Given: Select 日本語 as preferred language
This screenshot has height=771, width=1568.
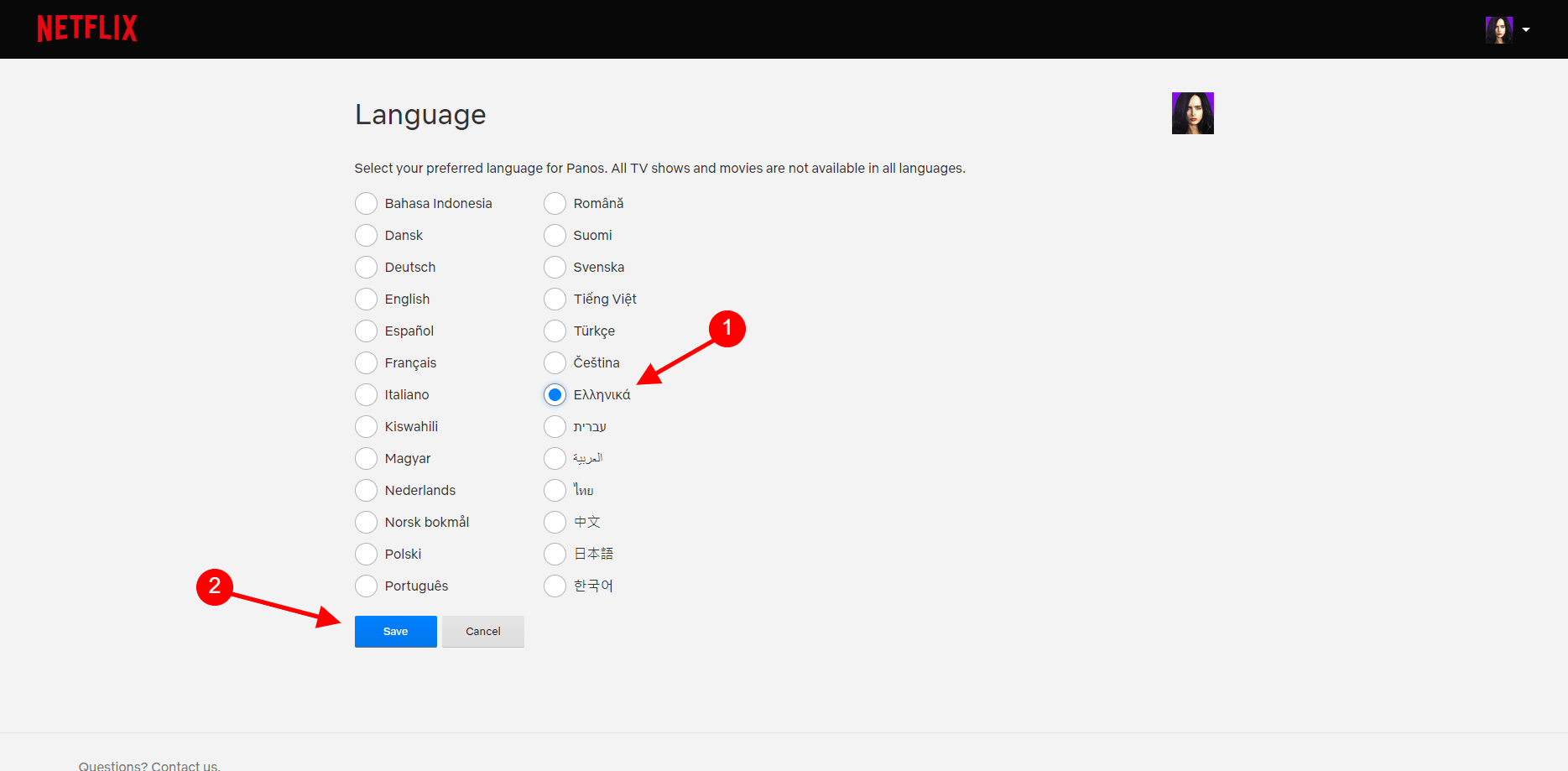Looking at the screenshot, I should click(x=555, y=555).
